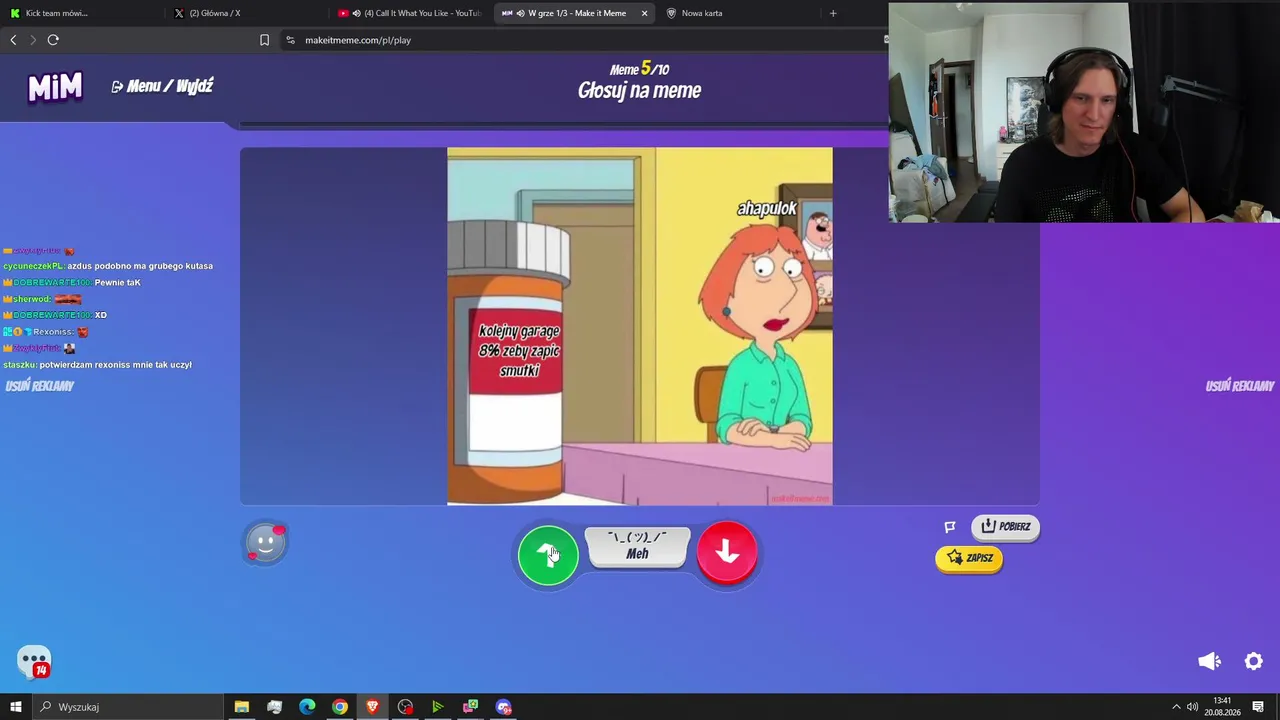This screenshot has height=720, width=1280.
Task: Click the MiM logo
Action: (x=55, y=88)
